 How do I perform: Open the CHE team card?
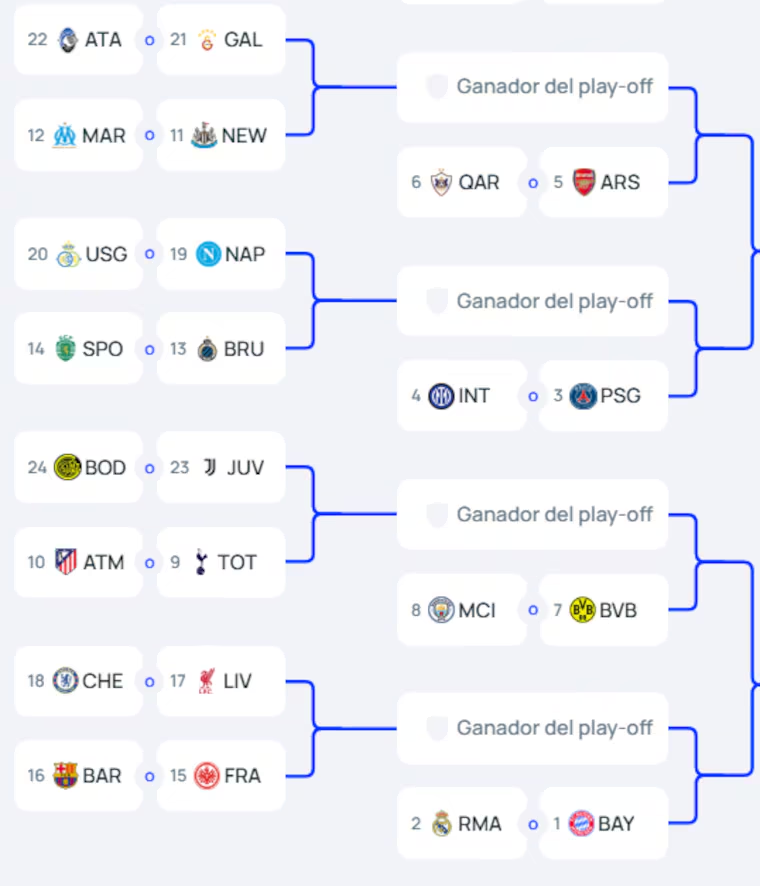tap(78, 681)
